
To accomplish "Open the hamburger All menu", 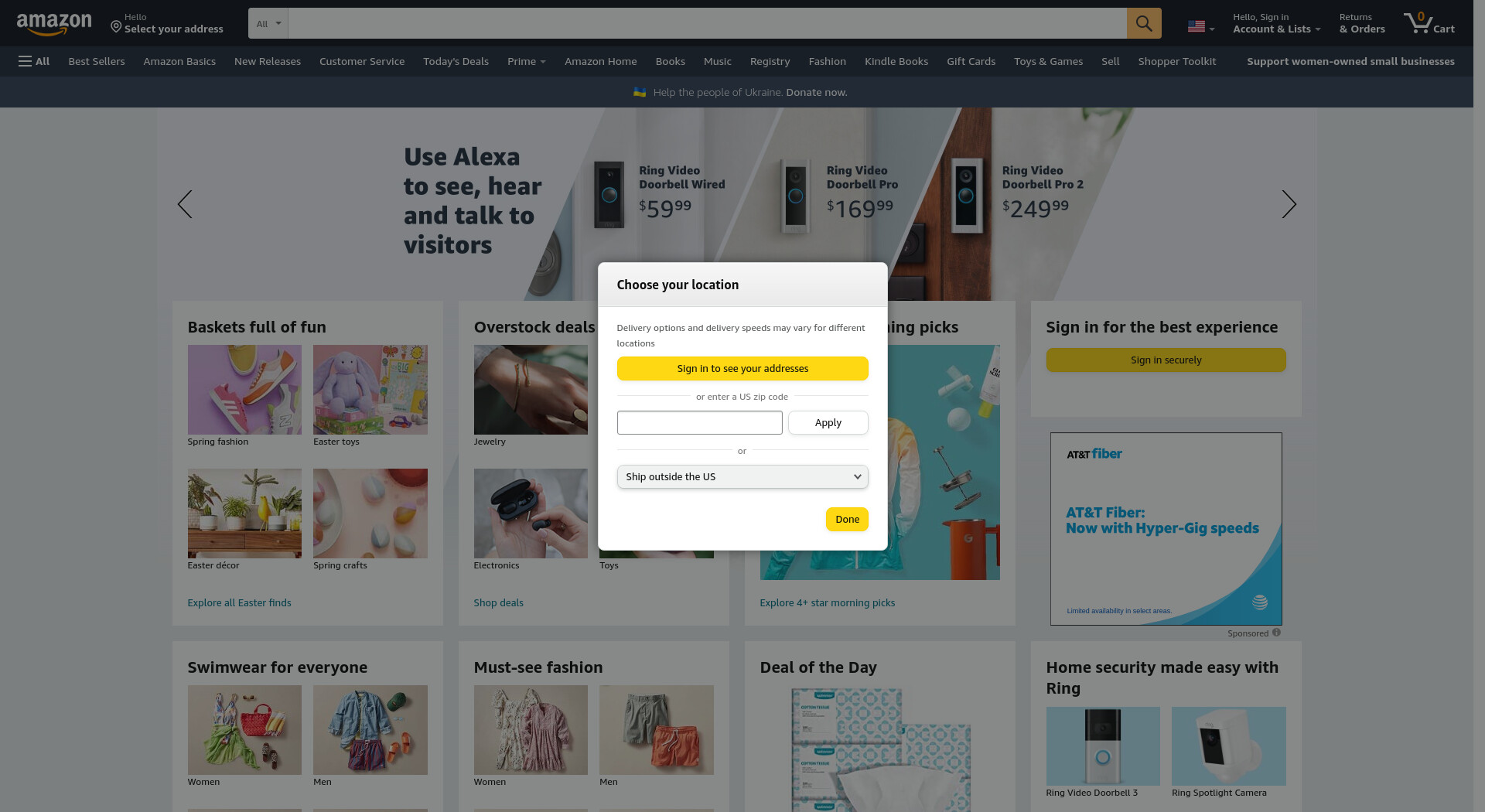I will coord(34,61).
